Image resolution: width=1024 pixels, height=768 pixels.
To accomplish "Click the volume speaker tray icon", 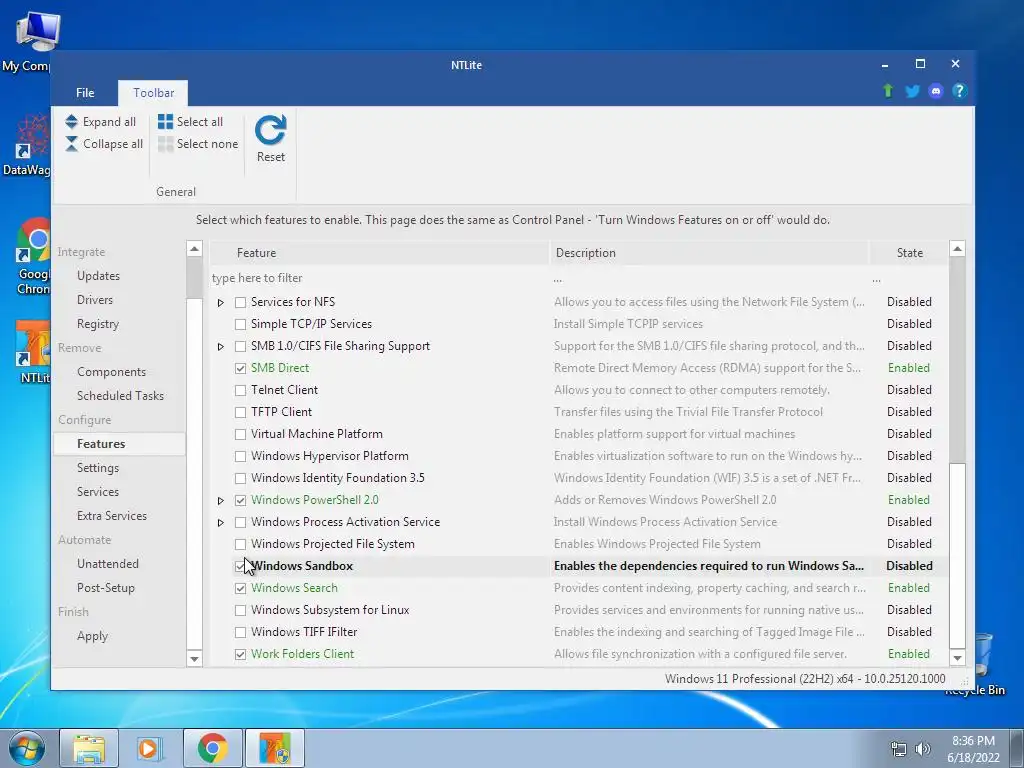I will point(922,749).
